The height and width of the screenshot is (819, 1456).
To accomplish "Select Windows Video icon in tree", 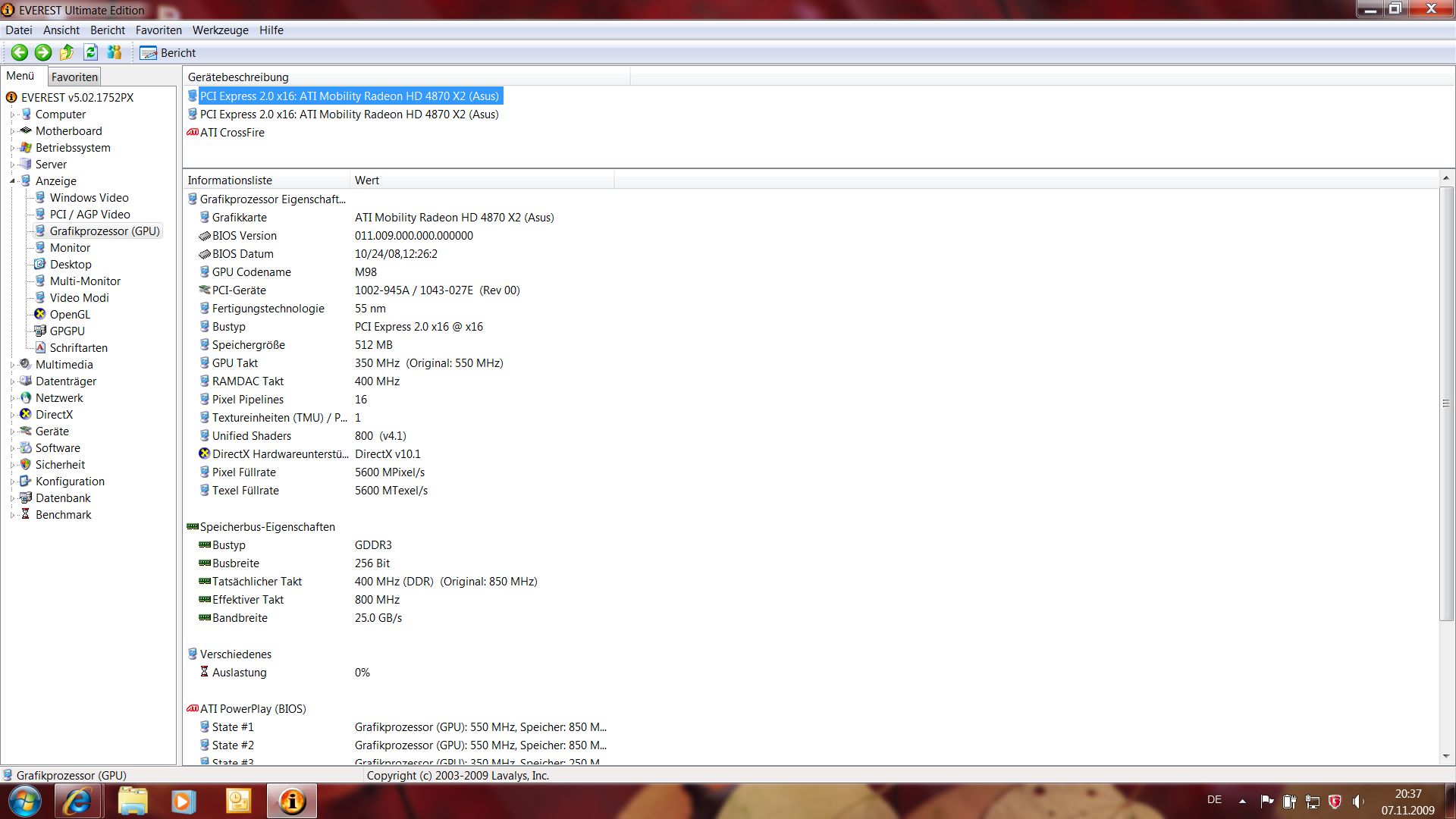I will click(x=40, y=197).
